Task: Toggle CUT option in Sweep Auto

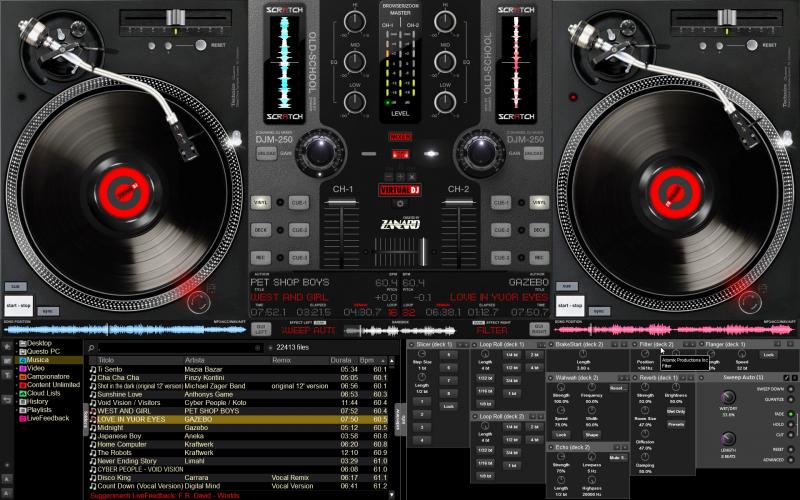Action: (791, 435)
